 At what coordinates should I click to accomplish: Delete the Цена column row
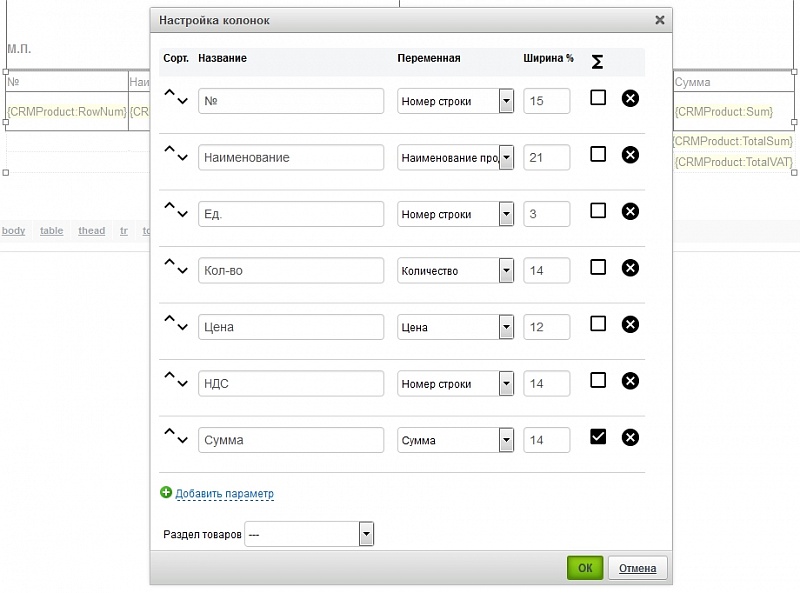click(x=630, y=324)
